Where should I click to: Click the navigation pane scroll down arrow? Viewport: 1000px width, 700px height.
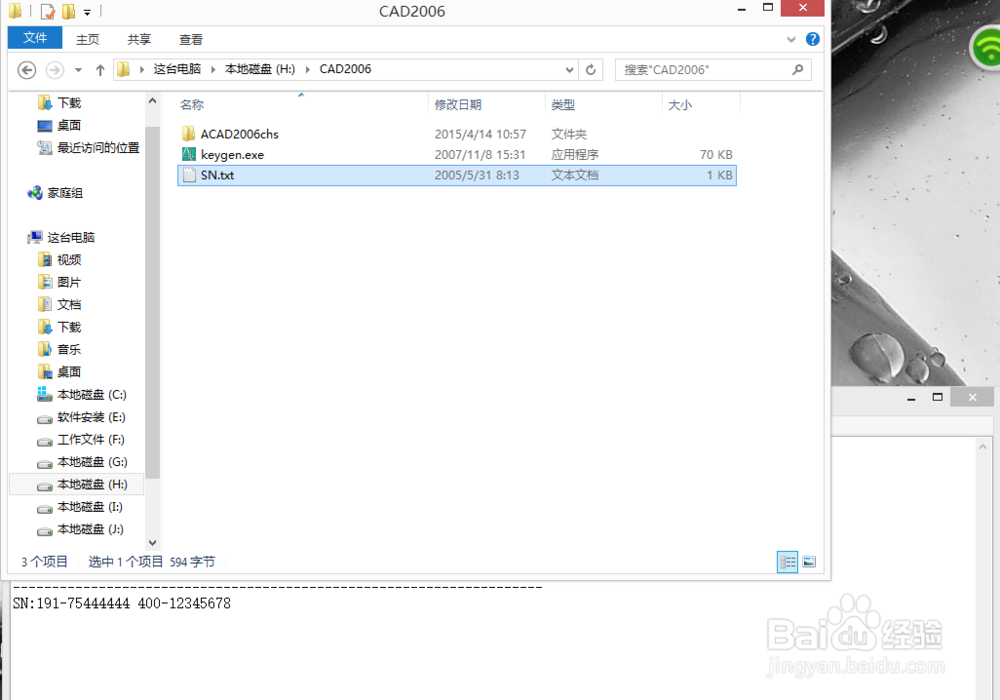pyautogui.click(x=152, y=543)
